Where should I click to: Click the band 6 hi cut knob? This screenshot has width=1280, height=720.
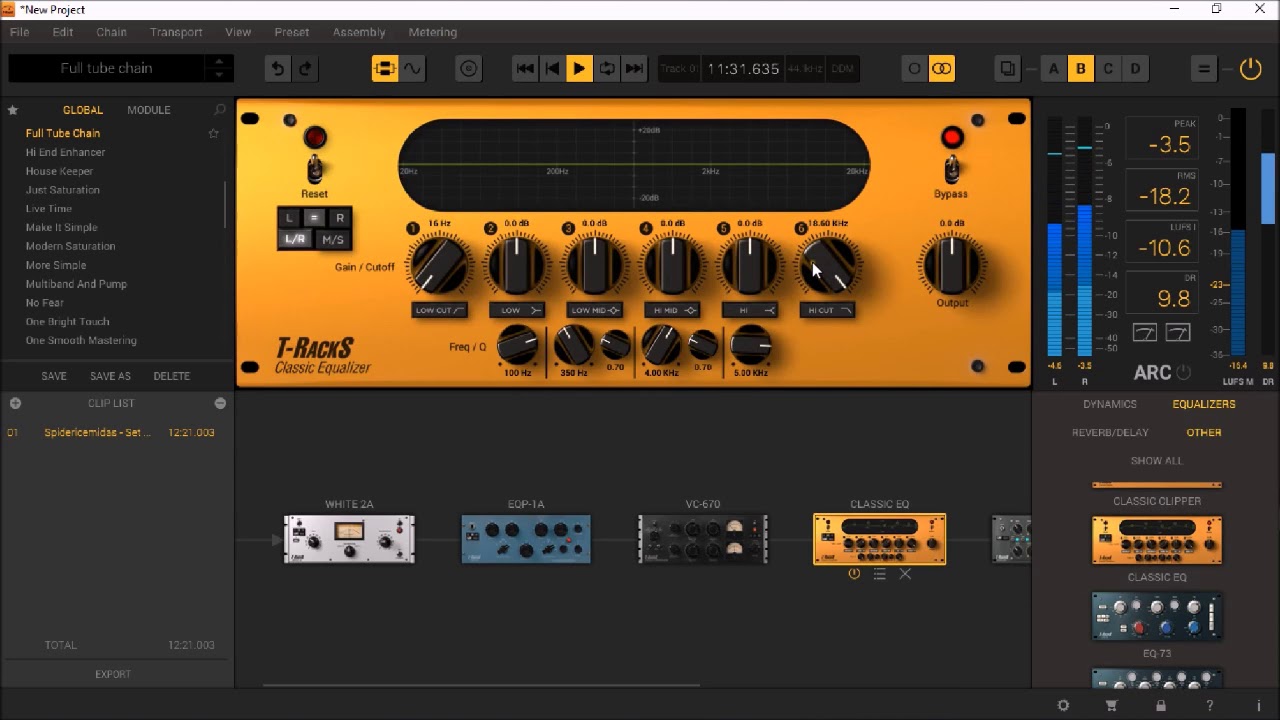tap(827, 265)
